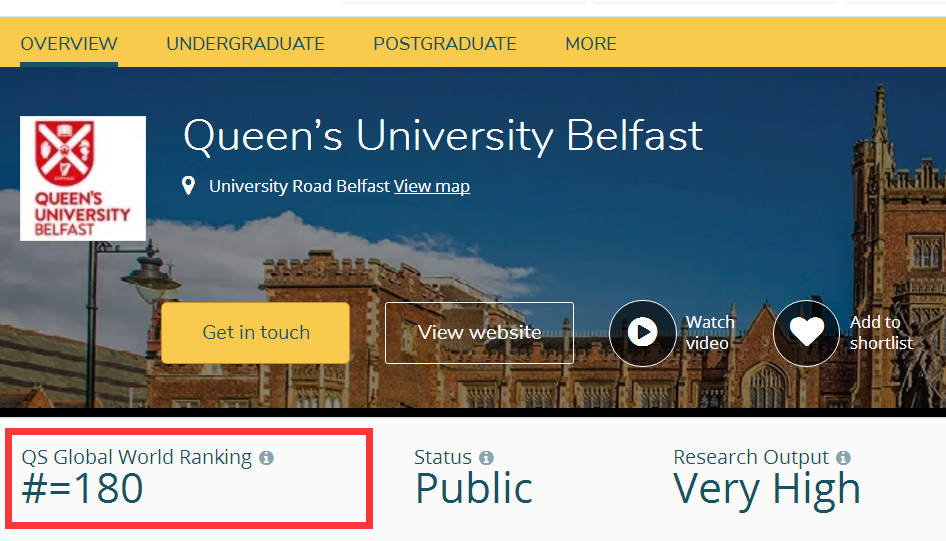
Task: Click the #=180 ranking value
Action: point(83,490)
